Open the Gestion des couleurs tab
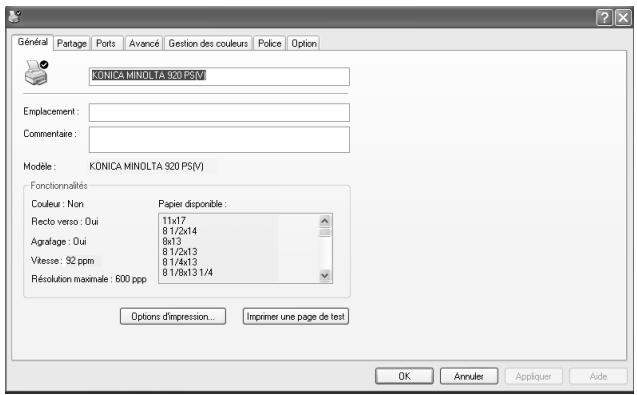The image size is (637, 395). click(208, 43)
